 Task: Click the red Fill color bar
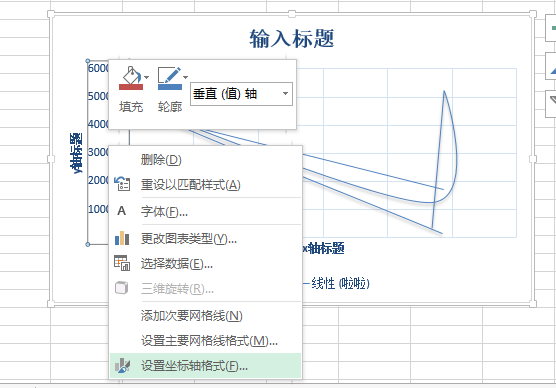[x=131, y=87]
